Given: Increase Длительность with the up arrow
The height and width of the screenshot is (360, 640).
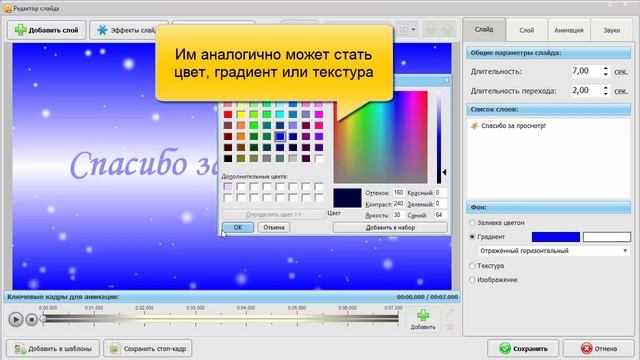Looking at the screenshot, I should pos(606,69).
